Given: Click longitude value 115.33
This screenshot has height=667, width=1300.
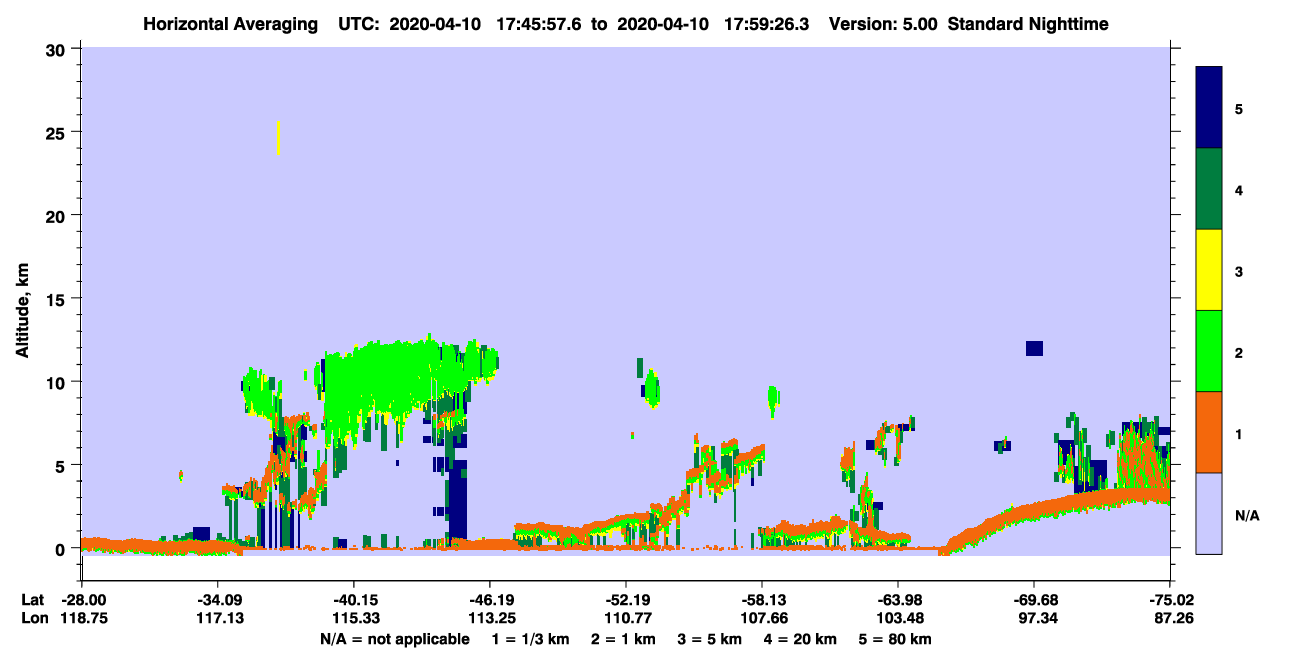Looking at the screenshot, I should click(x=353, y=619).
